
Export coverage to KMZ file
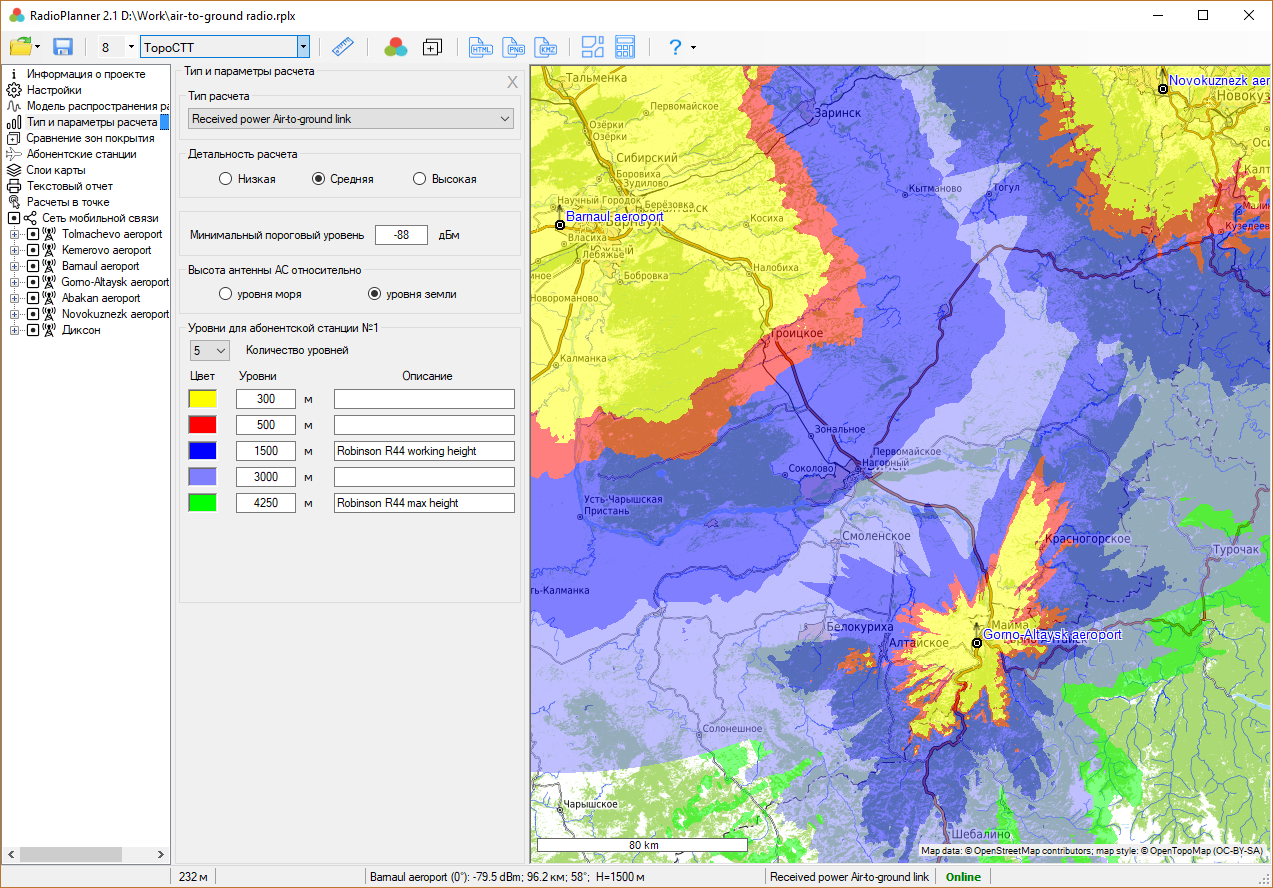[x=547, y=47]
